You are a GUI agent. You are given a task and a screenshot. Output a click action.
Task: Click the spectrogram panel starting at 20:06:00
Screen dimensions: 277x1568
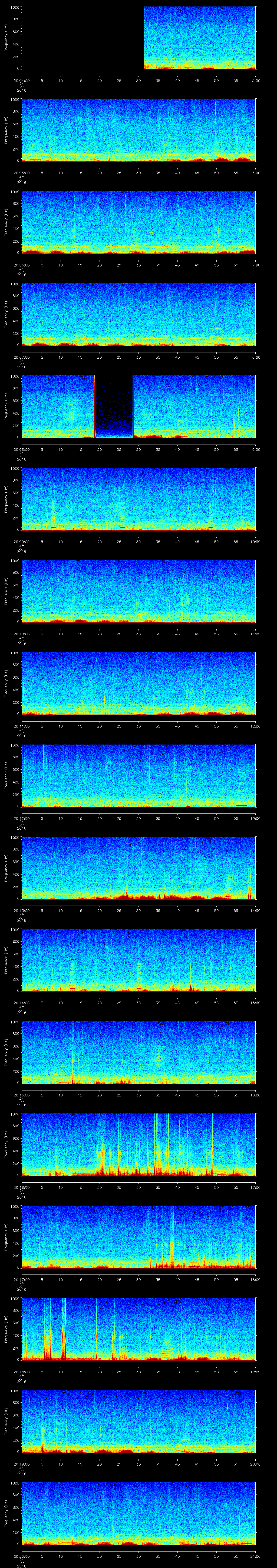(x=139, y=223)
